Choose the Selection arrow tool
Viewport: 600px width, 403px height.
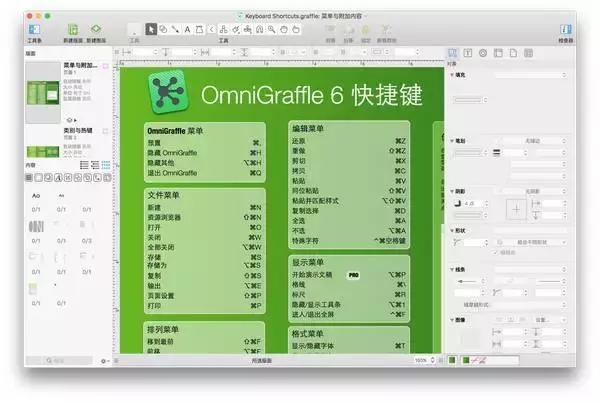pos(151,29)
